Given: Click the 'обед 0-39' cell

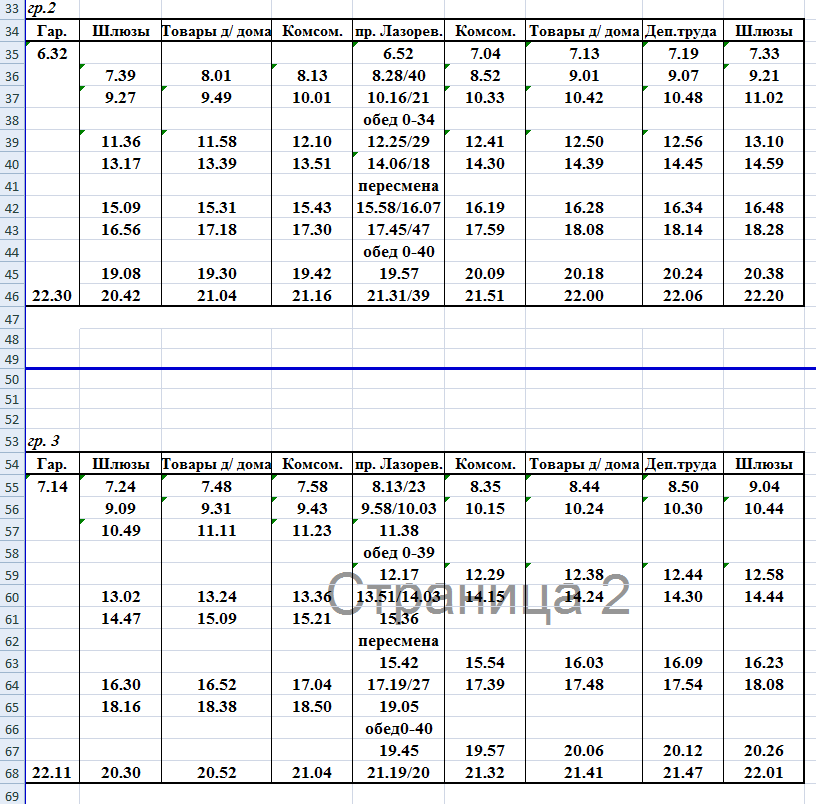Looking at the screenshot, I should [398, 552].
